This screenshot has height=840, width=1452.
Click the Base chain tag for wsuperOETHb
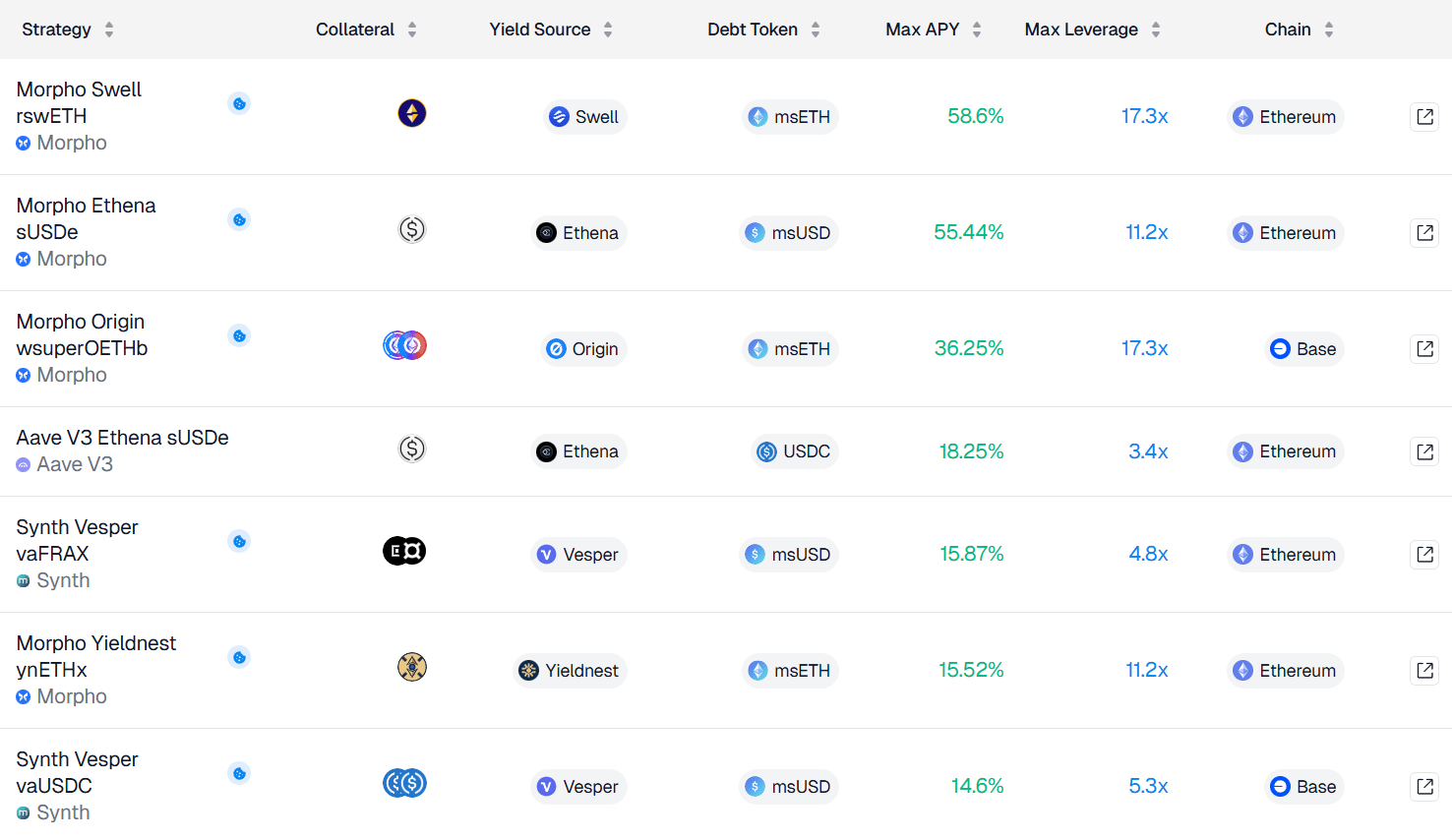coord(1304,349)
